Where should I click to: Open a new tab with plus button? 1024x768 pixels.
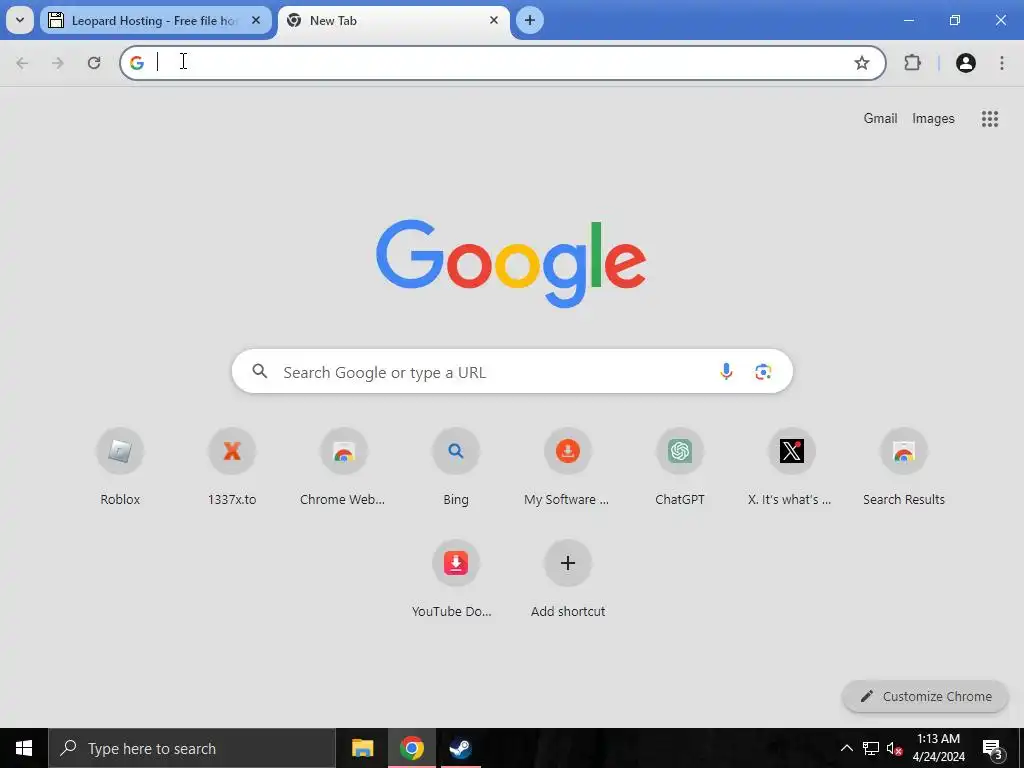(530, 20)
